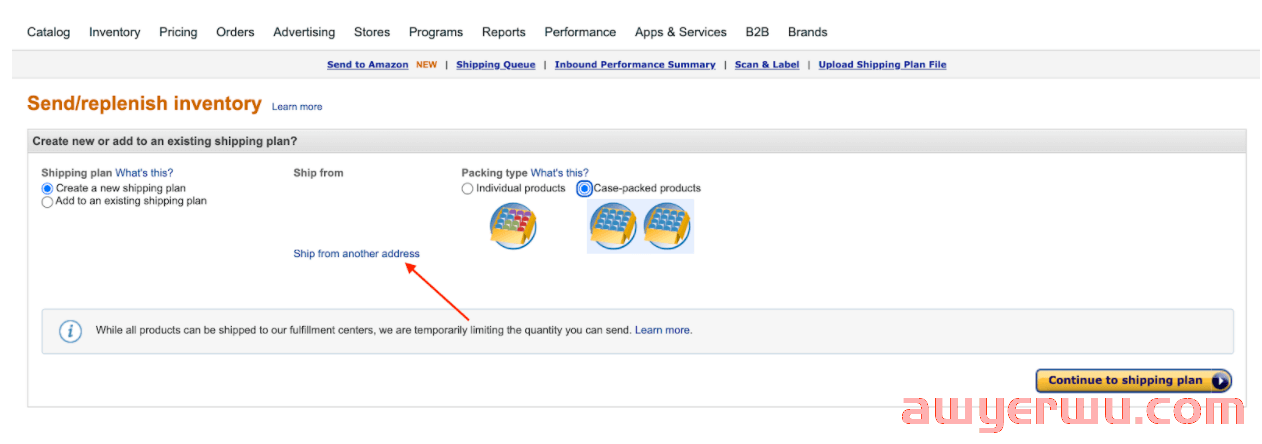Image resolution: width=1262 pixels, height=444 pixels.
Task: Open the Catalog menu
Action: pos(49,32)
